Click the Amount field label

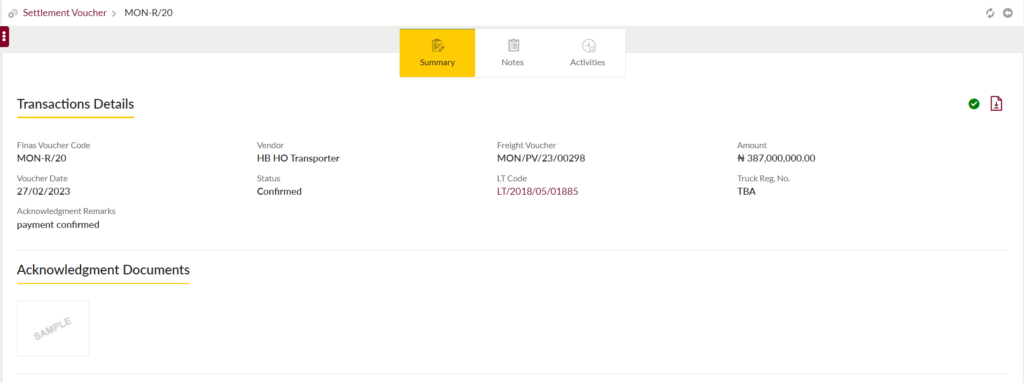[x=752, y=145]
